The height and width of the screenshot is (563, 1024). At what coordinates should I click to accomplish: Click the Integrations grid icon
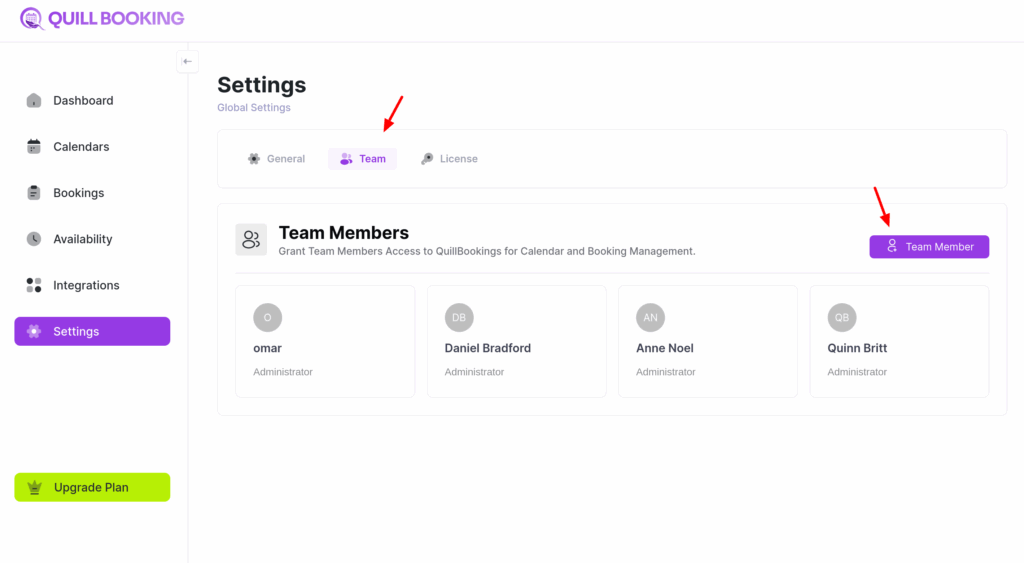tap(34, 285)
